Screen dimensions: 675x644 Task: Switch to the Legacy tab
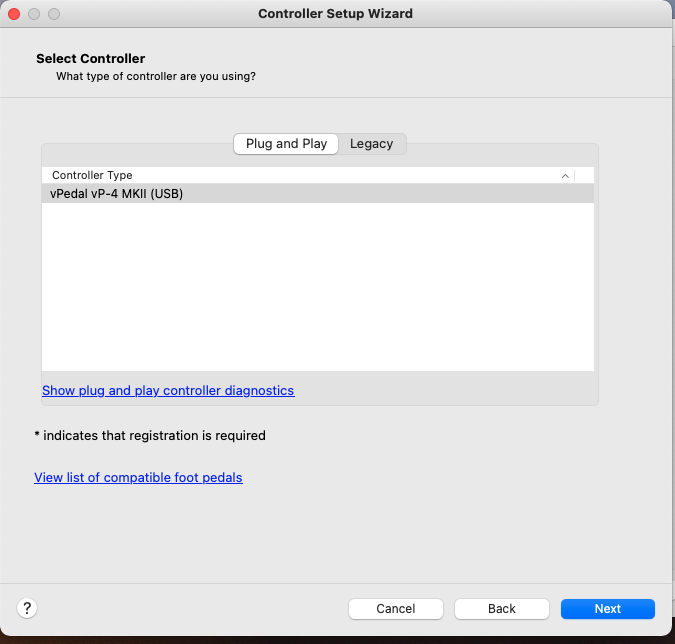371,144
